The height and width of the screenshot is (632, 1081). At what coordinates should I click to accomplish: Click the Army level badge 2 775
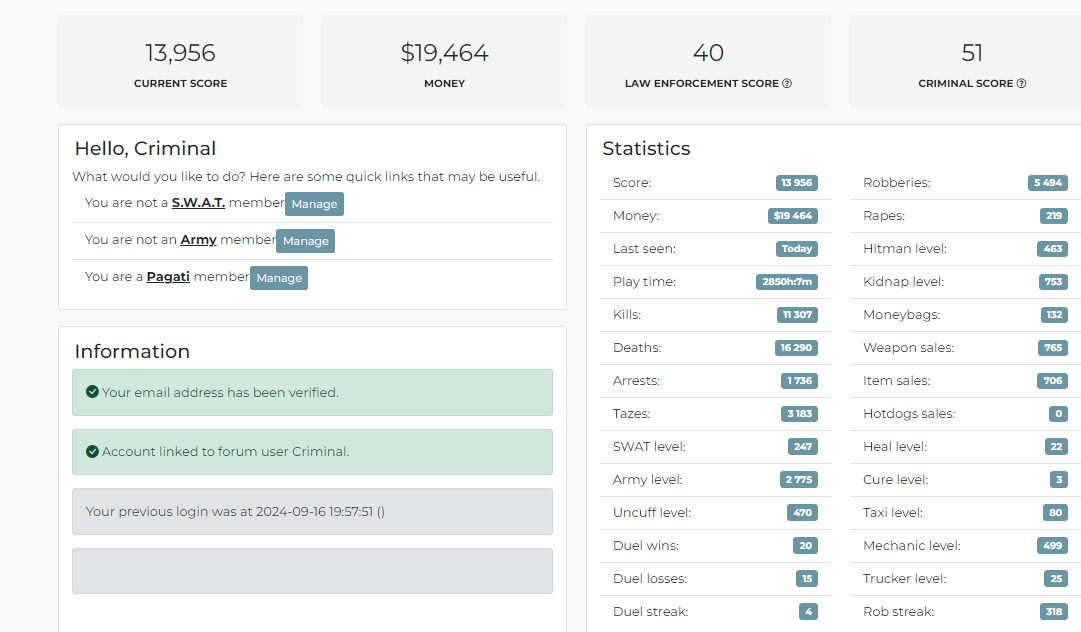coord(798,480)
